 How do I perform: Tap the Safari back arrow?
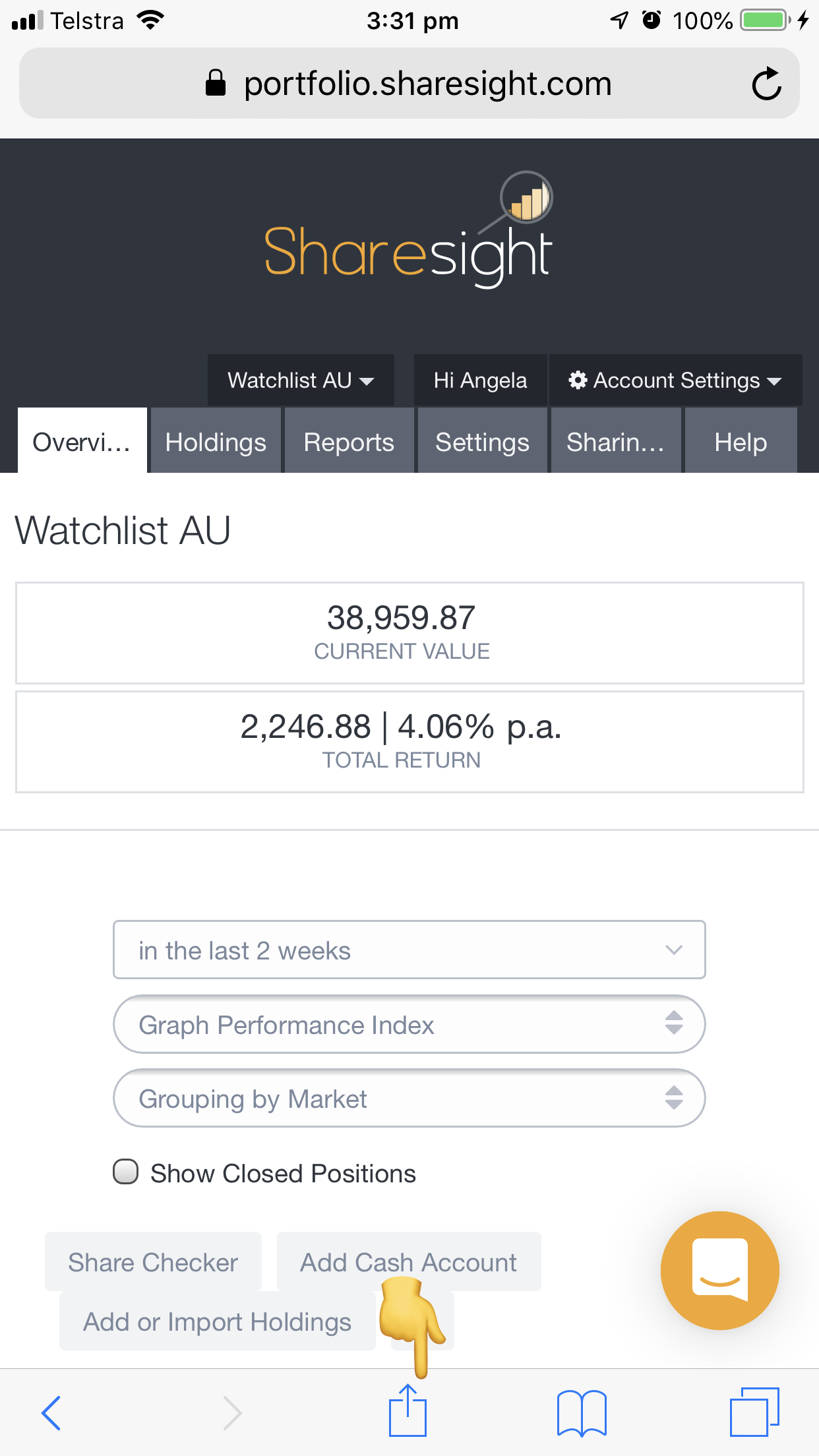51,1412
